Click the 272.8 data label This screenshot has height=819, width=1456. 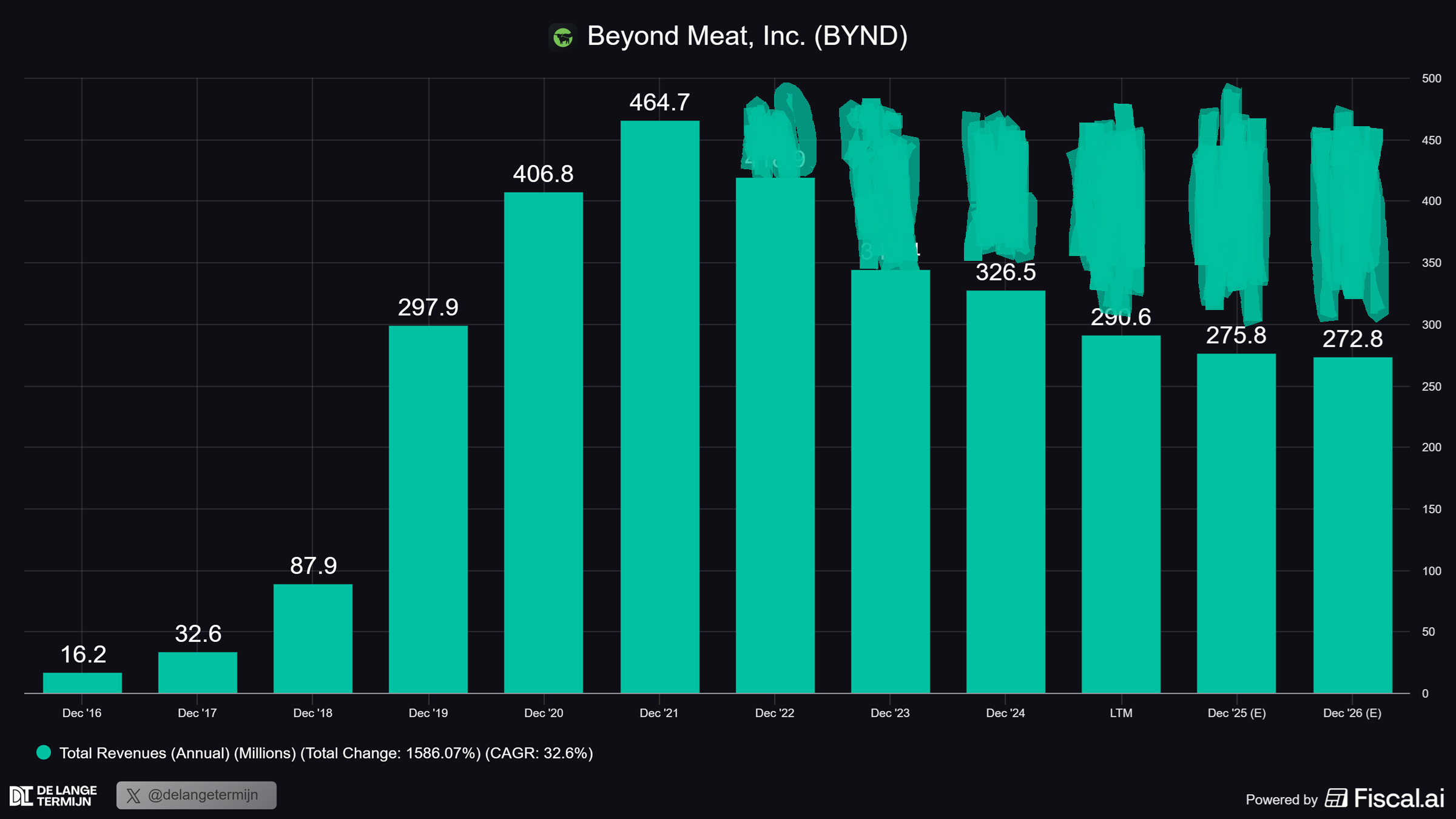(x=1352, y=339)
